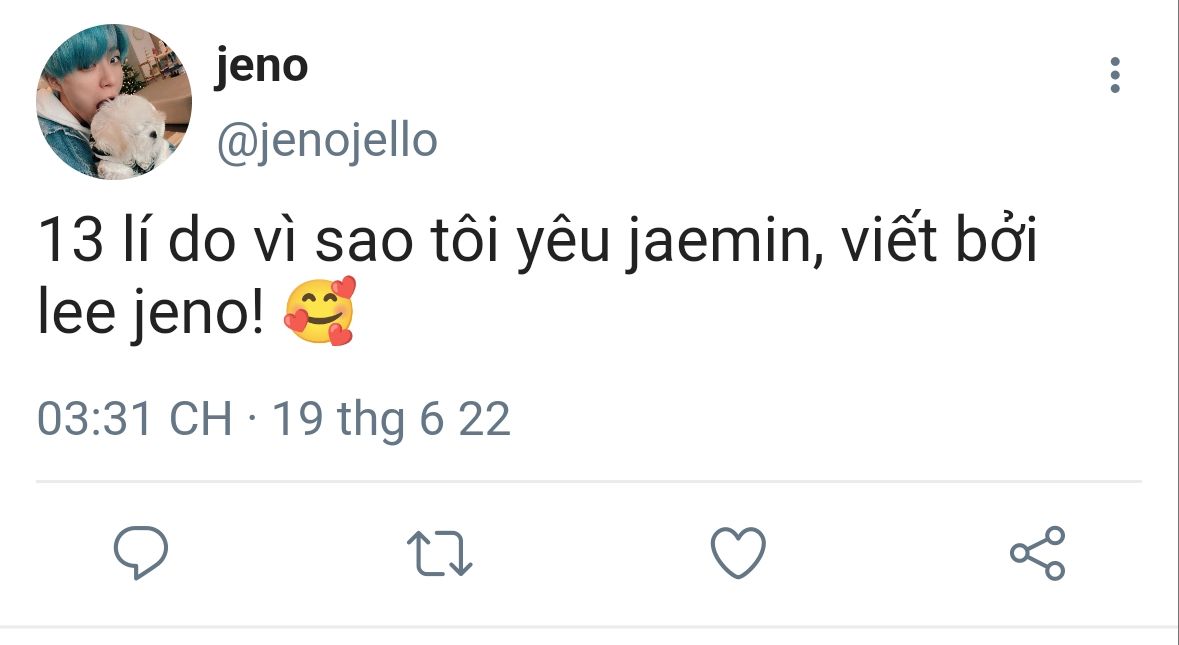Tap the smiling hearts emoji in the tweet
The image size is (1179, 645).
320,310
